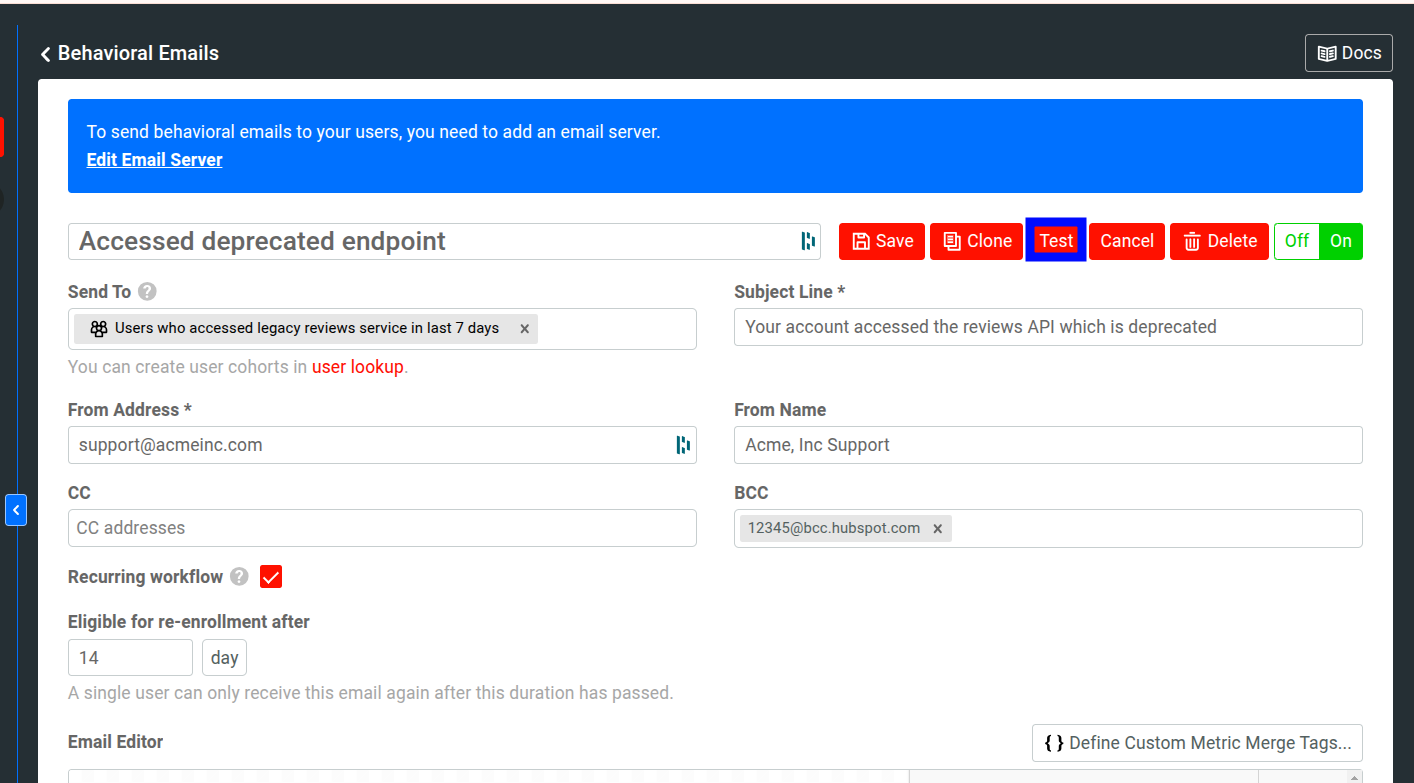Open Docs using the book icon

1329,52
